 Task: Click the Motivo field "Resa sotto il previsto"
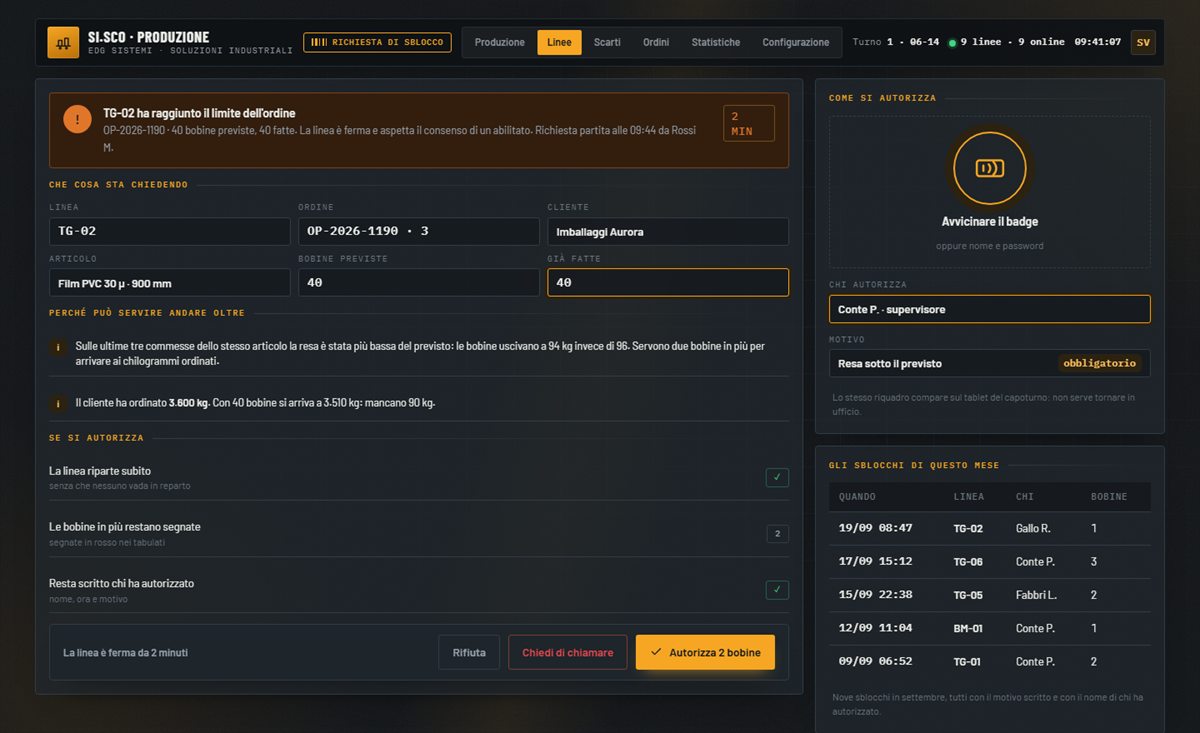point(990,363)
